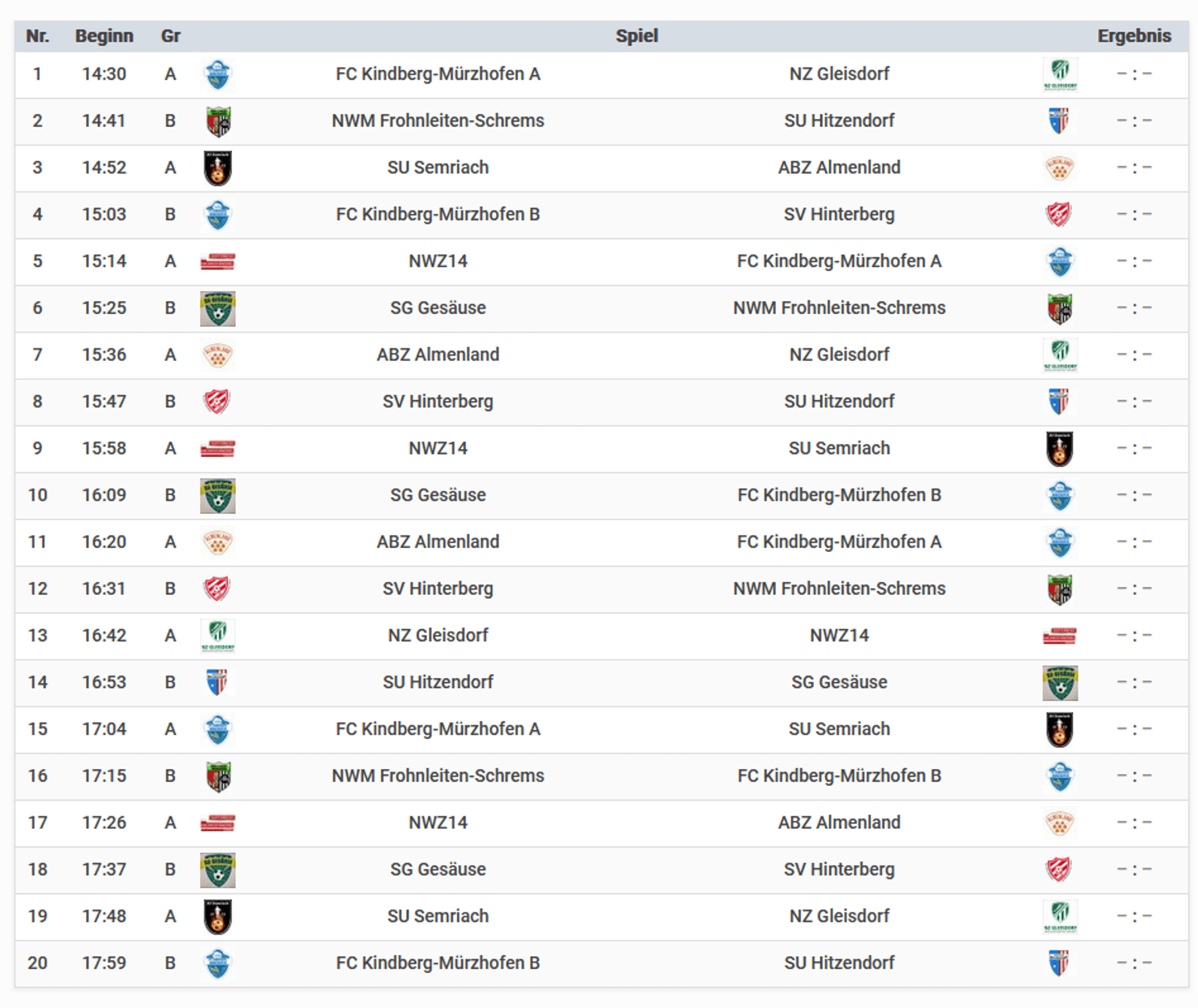The width and height of the screenshot is (1198, 1008).
Task: Click FC Kindberg-Mürzhofen A crest in match 1
Action: pos(218,74)
